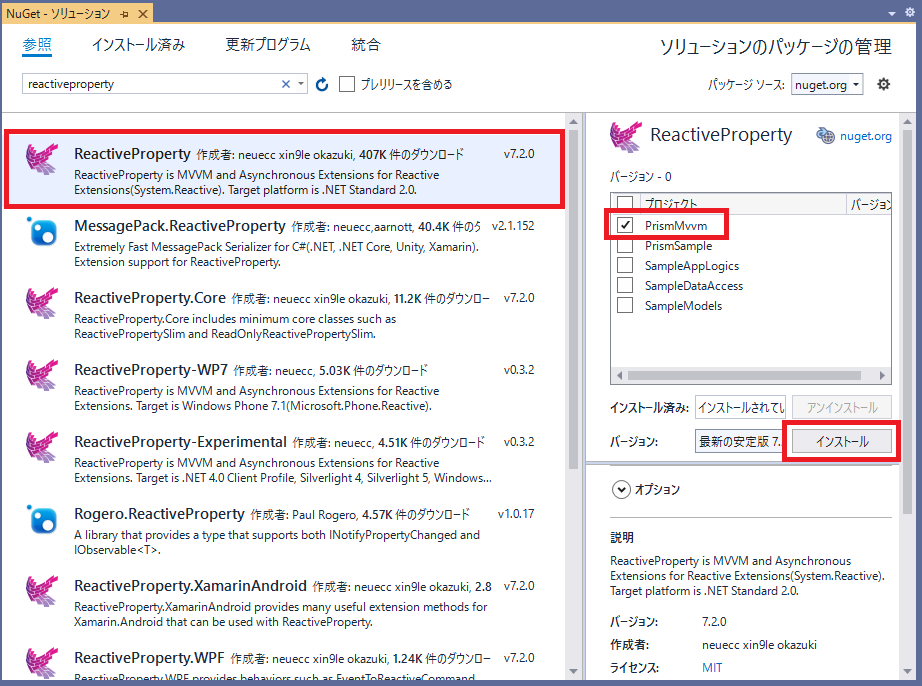Click the details pane vertical scrollbar thumb

pyautogui.click(x=907, y=323)
